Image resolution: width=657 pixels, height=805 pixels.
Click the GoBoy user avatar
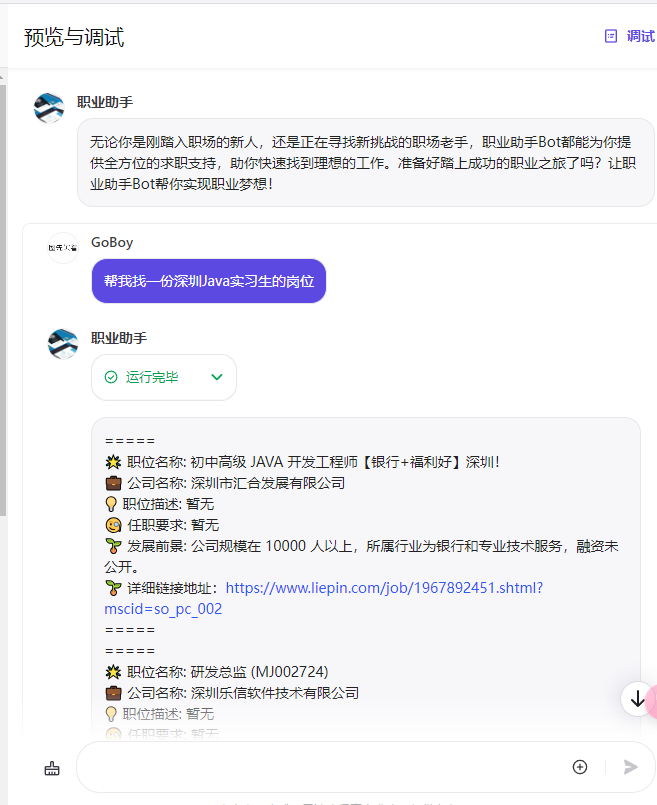pyautogui.click(x=63, y=248)
